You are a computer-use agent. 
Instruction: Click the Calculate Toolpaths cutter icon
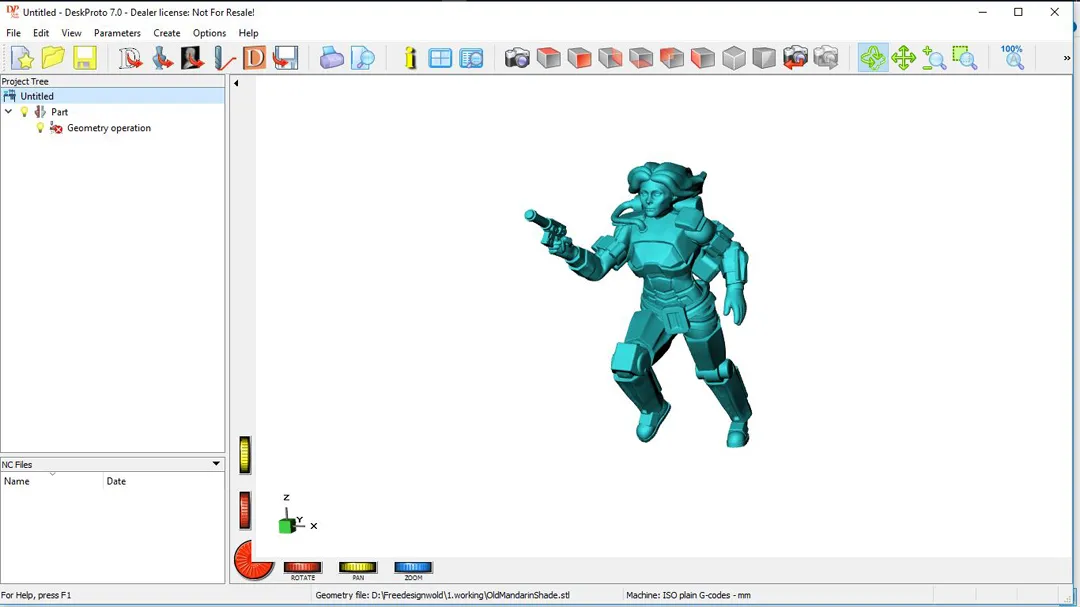(224, 58)
